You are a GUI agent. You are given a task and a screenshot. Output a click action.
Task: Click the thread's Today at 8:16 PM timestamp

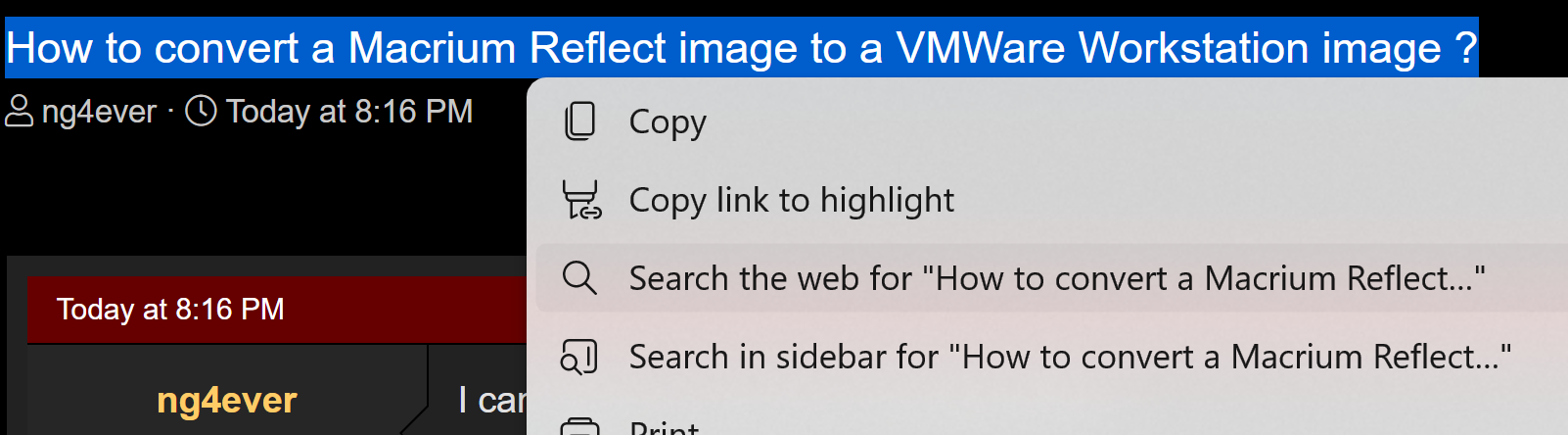(x=349, y=112)
